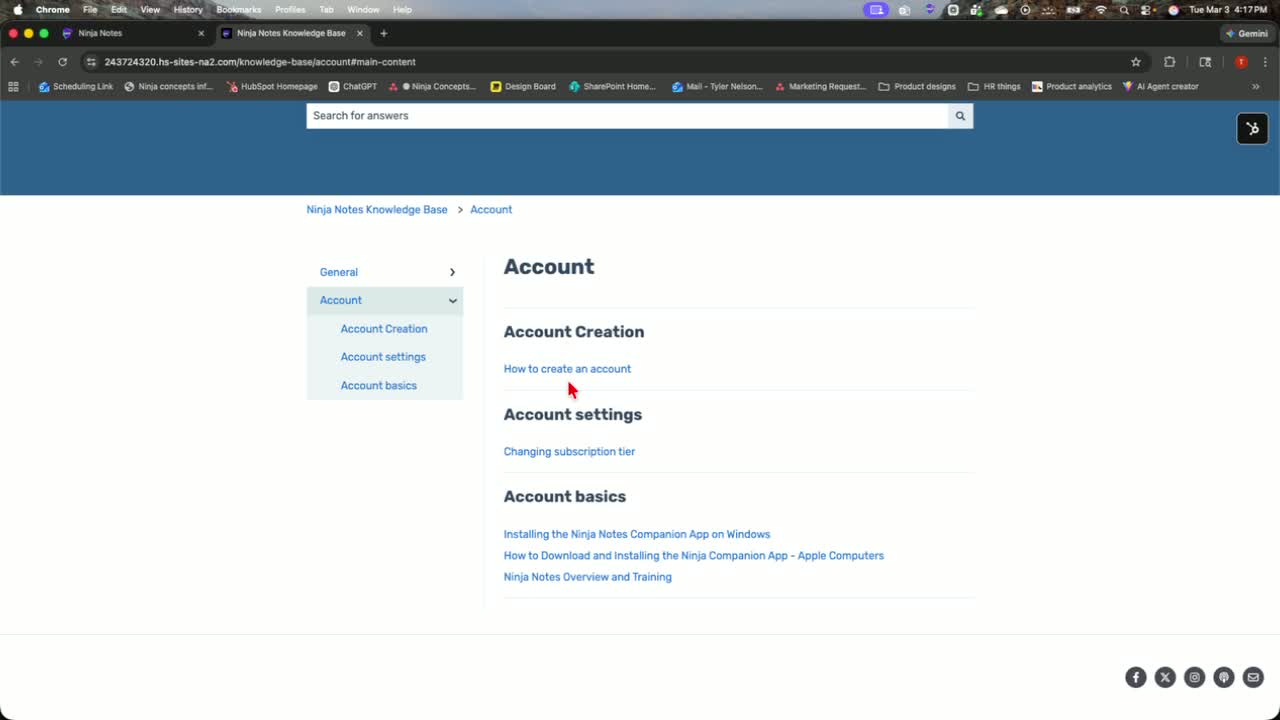Open the podcast social icon in the footer
1280x720 pixels.
(1224, 678)
